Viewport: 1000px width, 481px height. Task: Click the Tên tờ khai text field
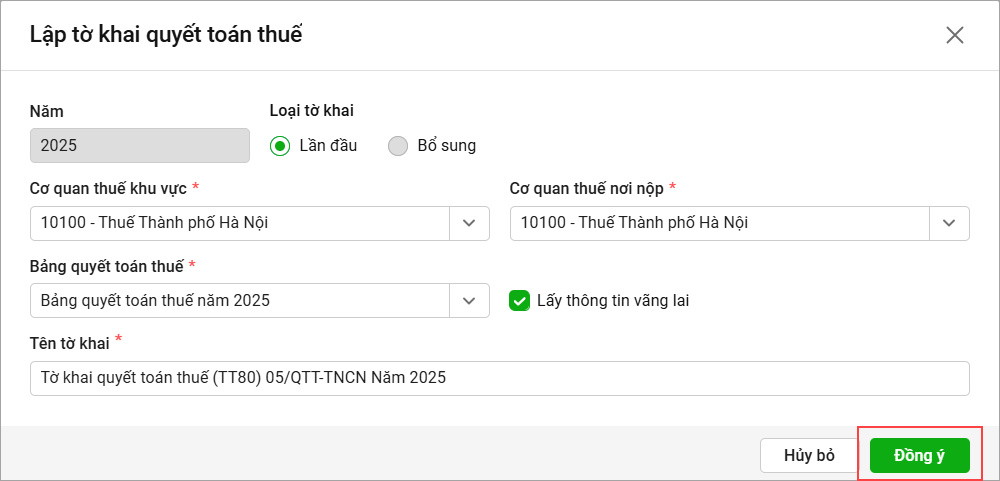499,378
